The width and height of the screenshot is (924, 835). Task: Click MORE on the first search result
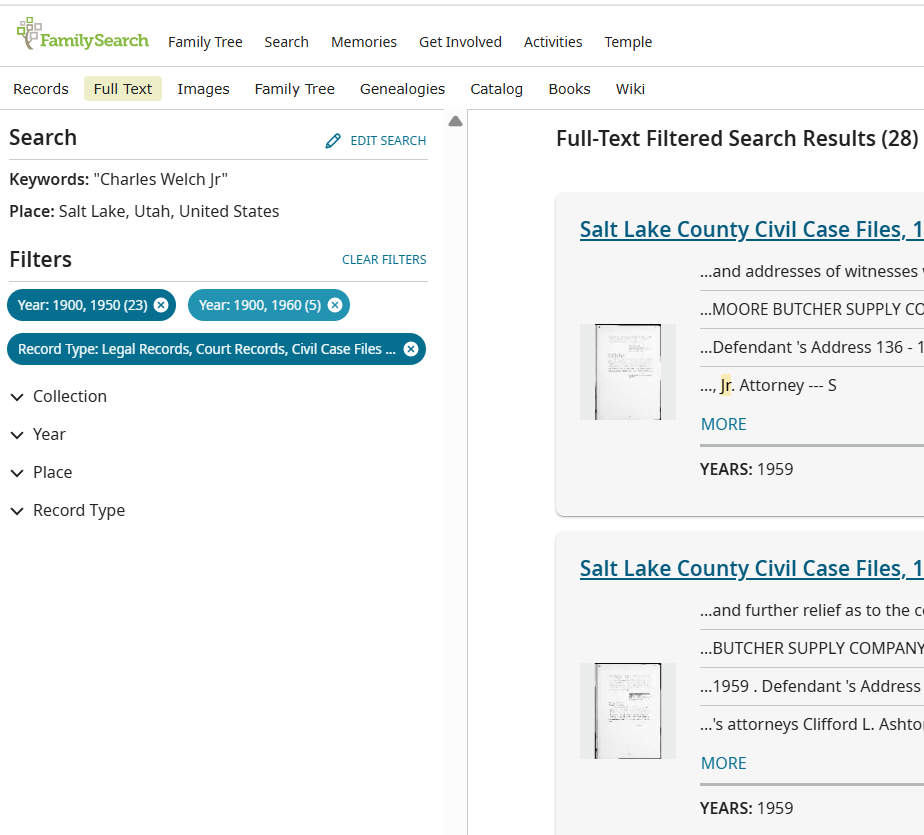pyautogui.click(x=724, y=424)
